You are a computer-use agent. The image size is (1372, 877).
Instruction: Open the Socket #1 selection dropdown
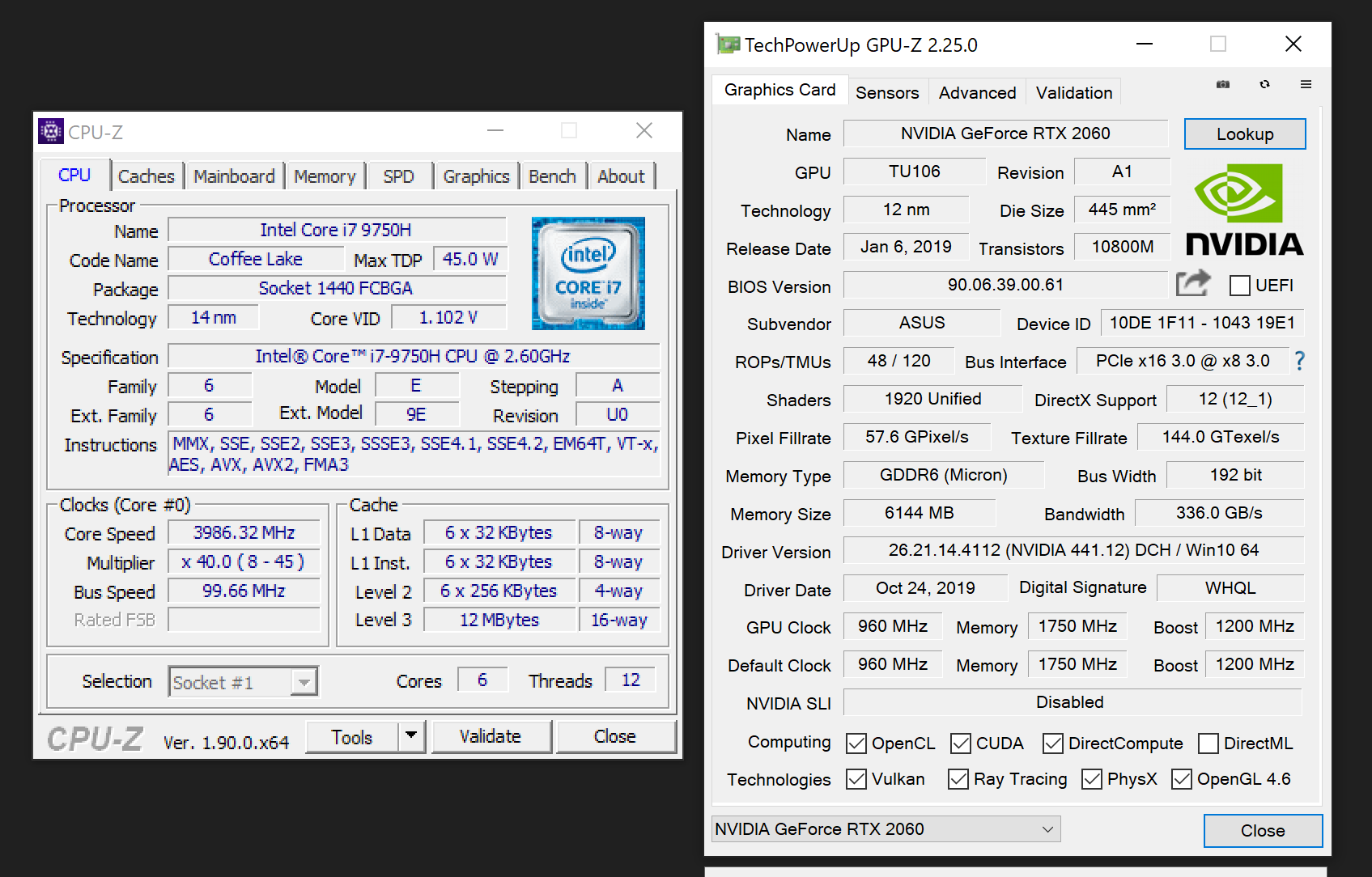pos(243,682)
